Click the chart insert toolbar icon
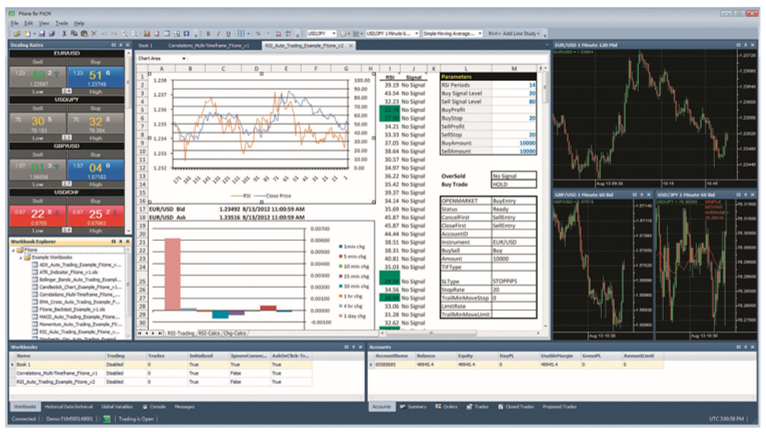 [147, 34]
